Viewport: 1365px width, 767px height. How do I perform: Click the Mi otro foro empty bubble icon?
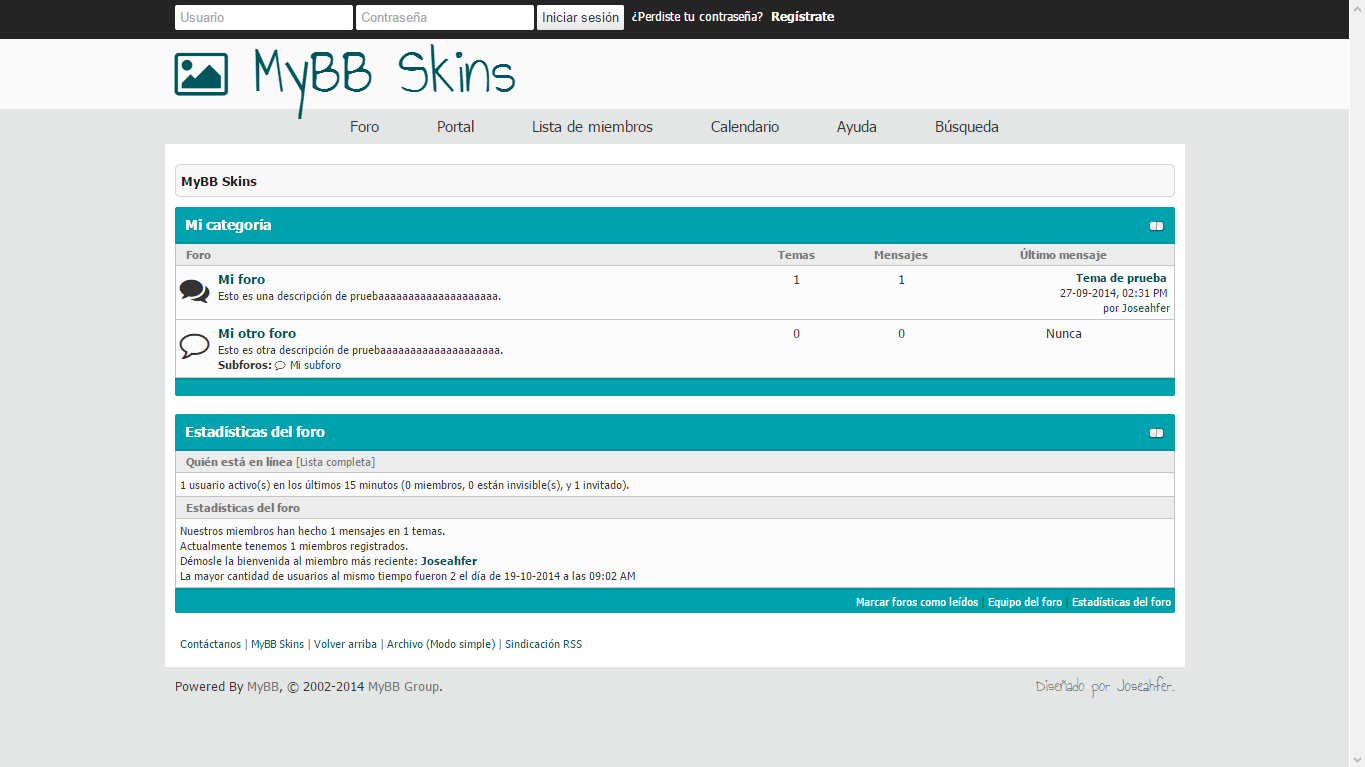point(194,346)
